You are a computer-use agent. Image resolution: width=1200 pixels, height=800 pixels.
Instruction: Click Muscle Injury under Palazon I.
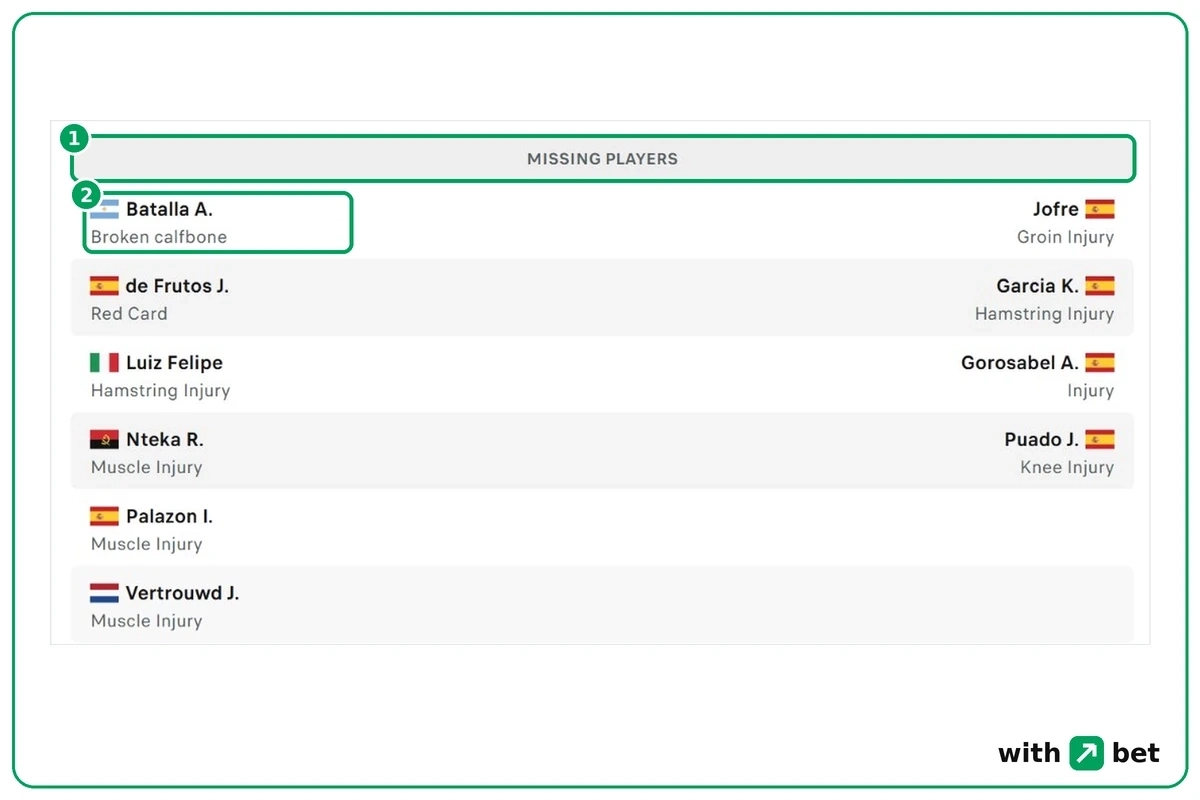(x=146, y=544)
